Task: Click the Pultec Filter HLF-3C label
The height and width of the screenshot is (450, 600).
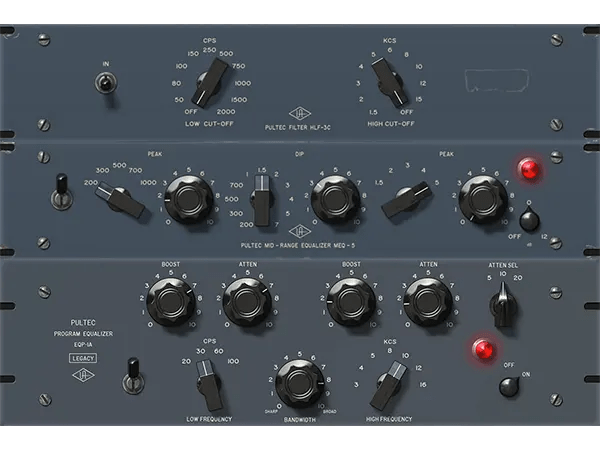Action: [x=298, y=127]
